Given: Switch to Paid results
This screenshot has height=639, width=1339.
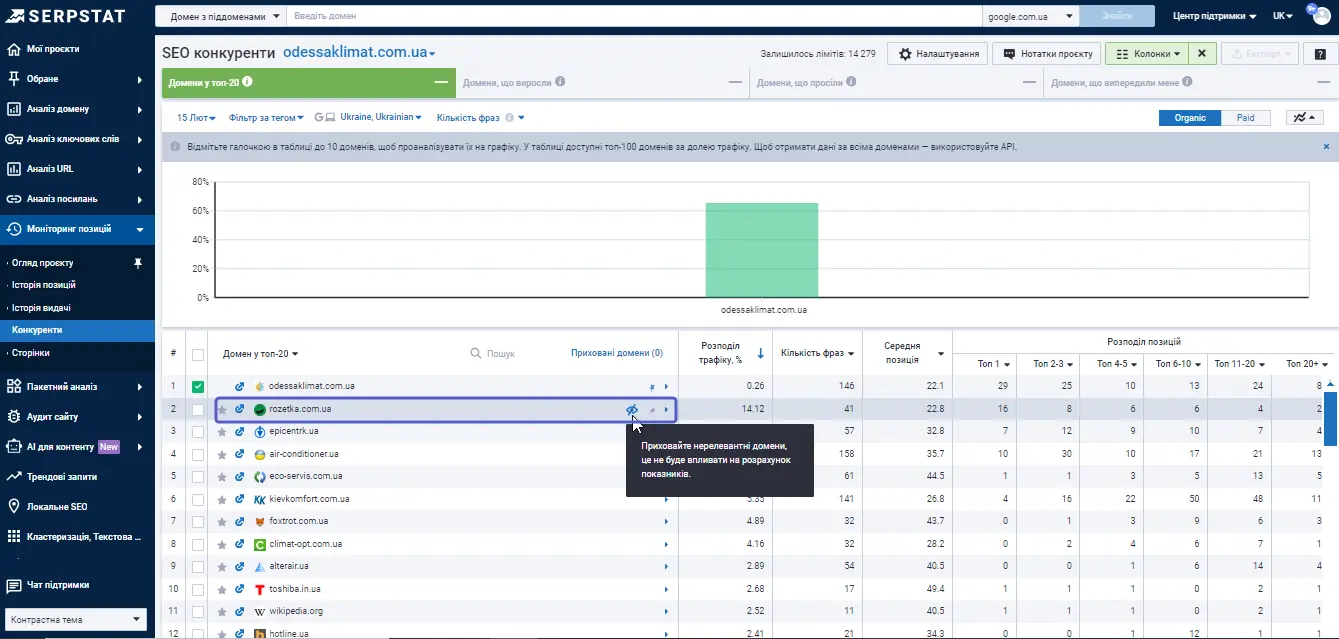Looking at the screenshot, I should (x=1245, y=118).
